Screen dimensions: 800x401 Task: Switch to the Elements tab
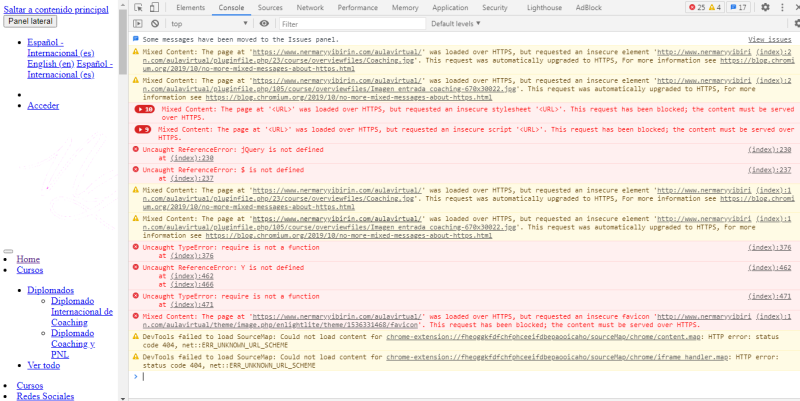[190, 8]
